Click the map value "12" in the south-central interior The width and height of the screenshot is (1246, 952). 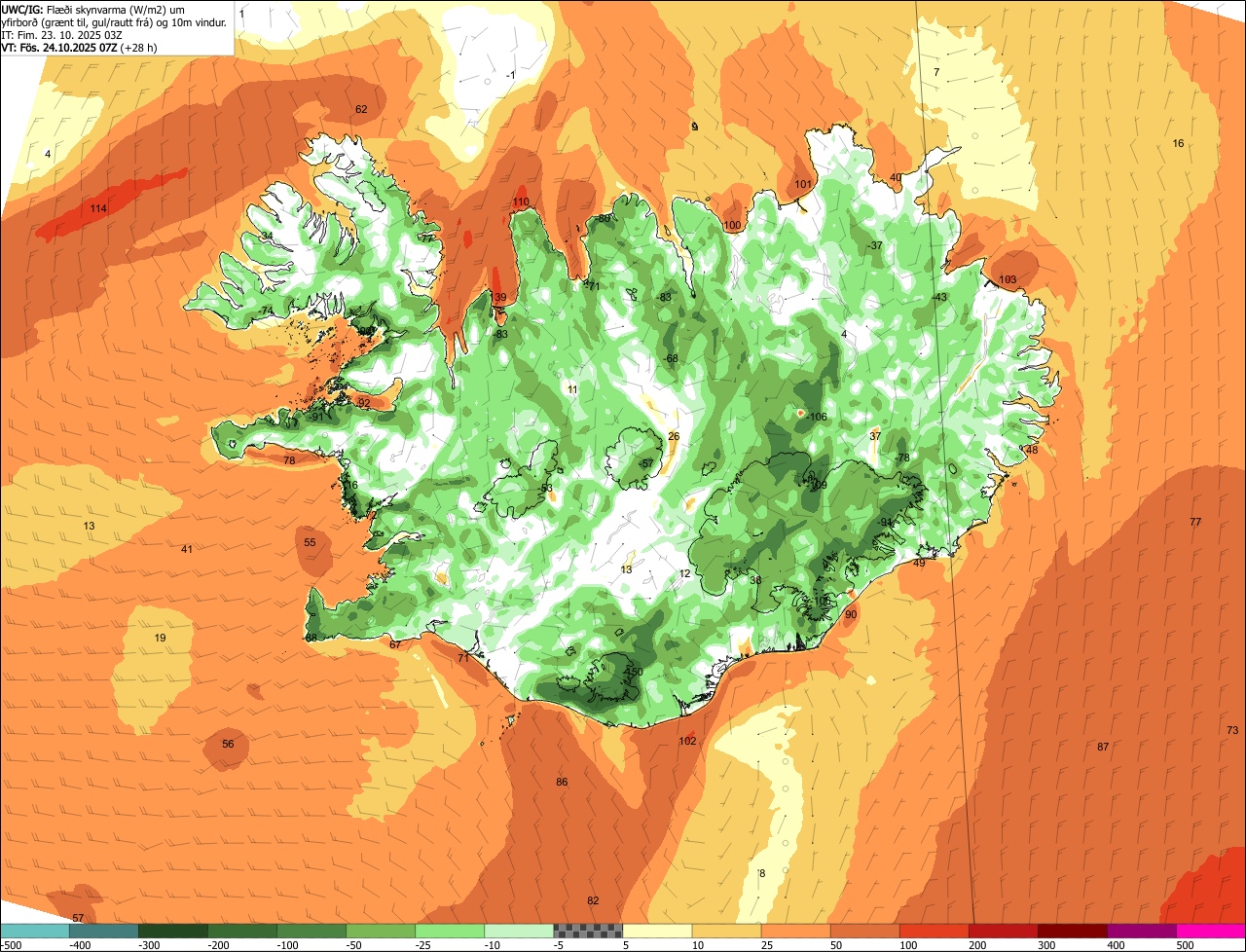(684, 574)
